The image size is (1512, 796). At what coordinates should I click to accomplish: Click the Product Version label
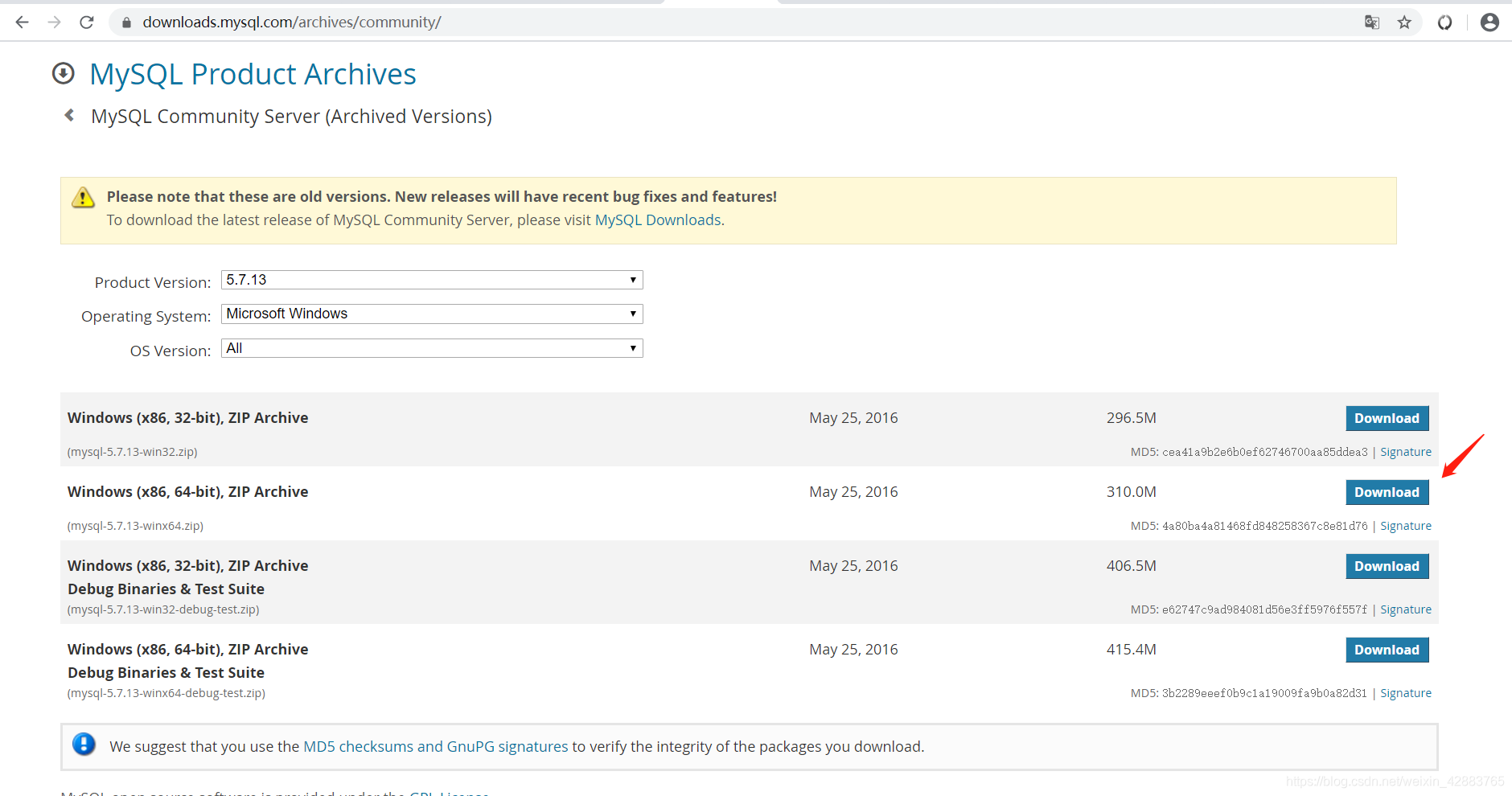153,282
